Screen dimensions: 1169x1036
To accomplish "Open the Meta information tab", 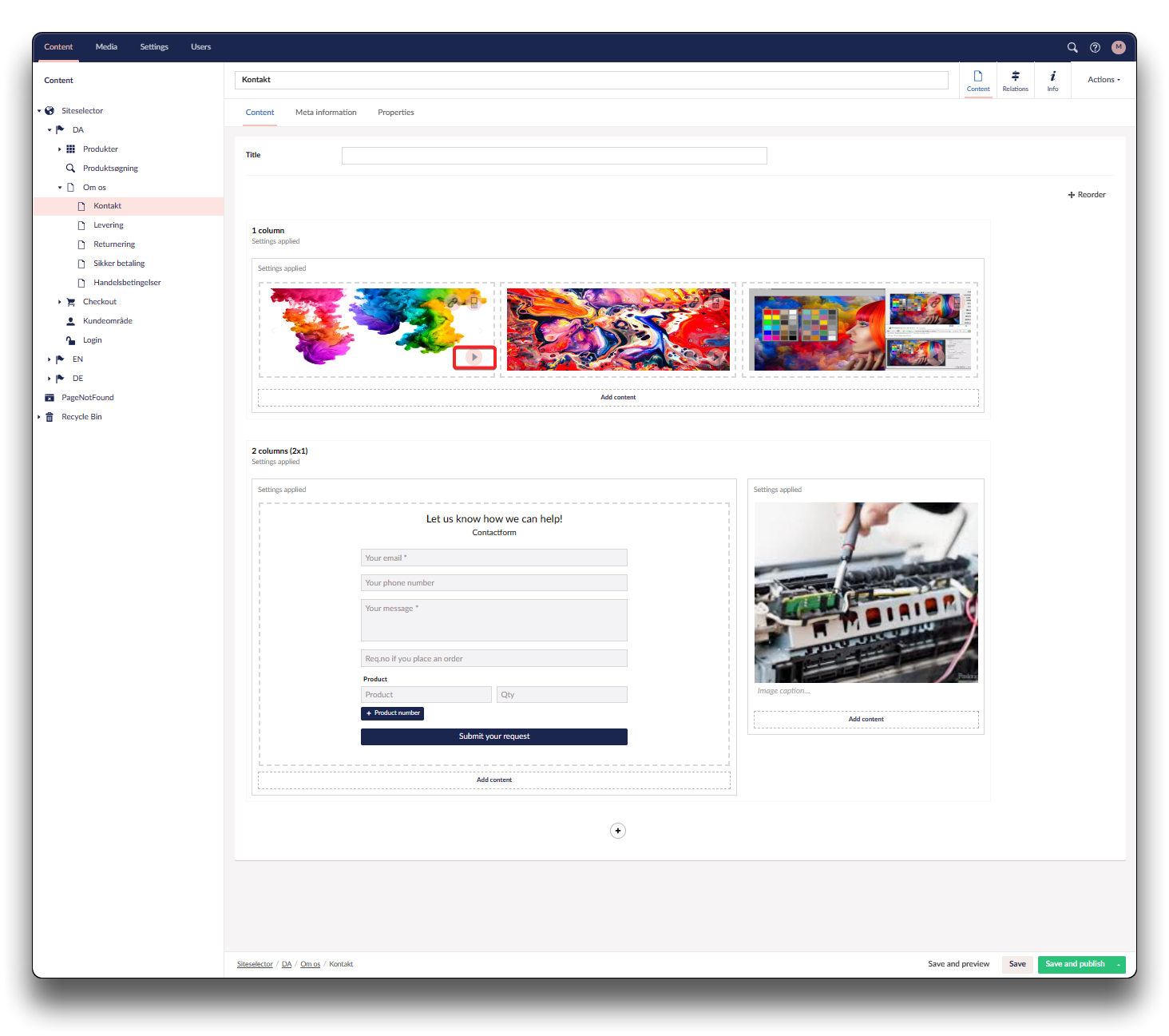I will (x=326, y=113).
